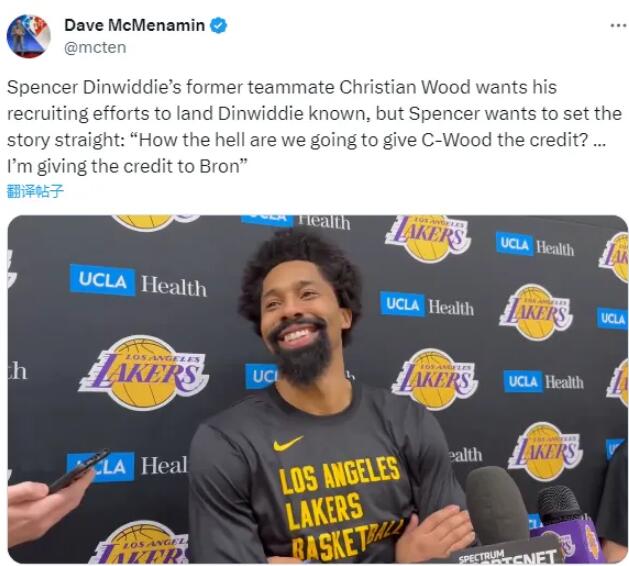Click the tweet text body
The image size is (629, 566).
(x=314, y=127)
